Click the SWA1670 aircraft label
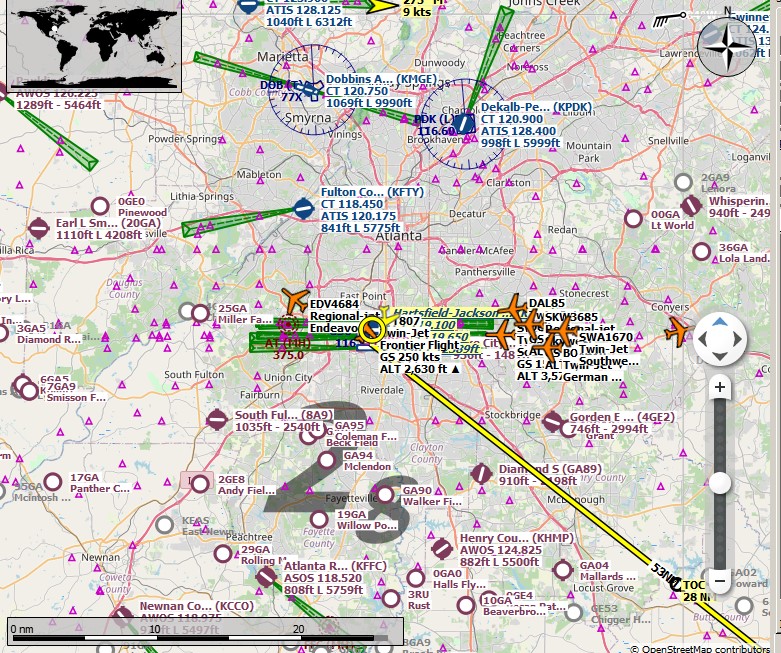The height and width of the screenshot is (653, 781). (606, 337)
